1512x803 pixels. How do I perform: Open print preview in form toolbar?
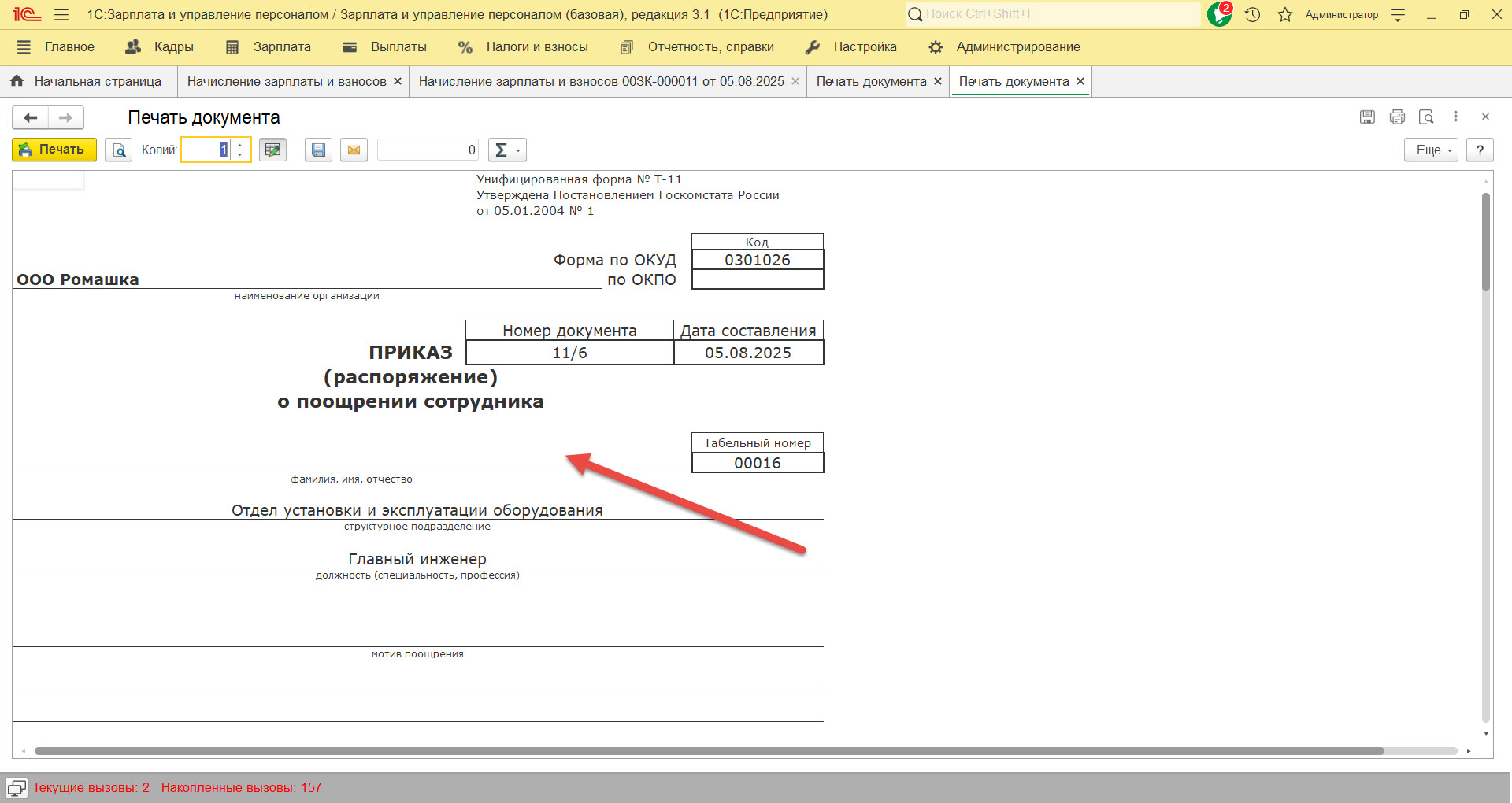119,150
